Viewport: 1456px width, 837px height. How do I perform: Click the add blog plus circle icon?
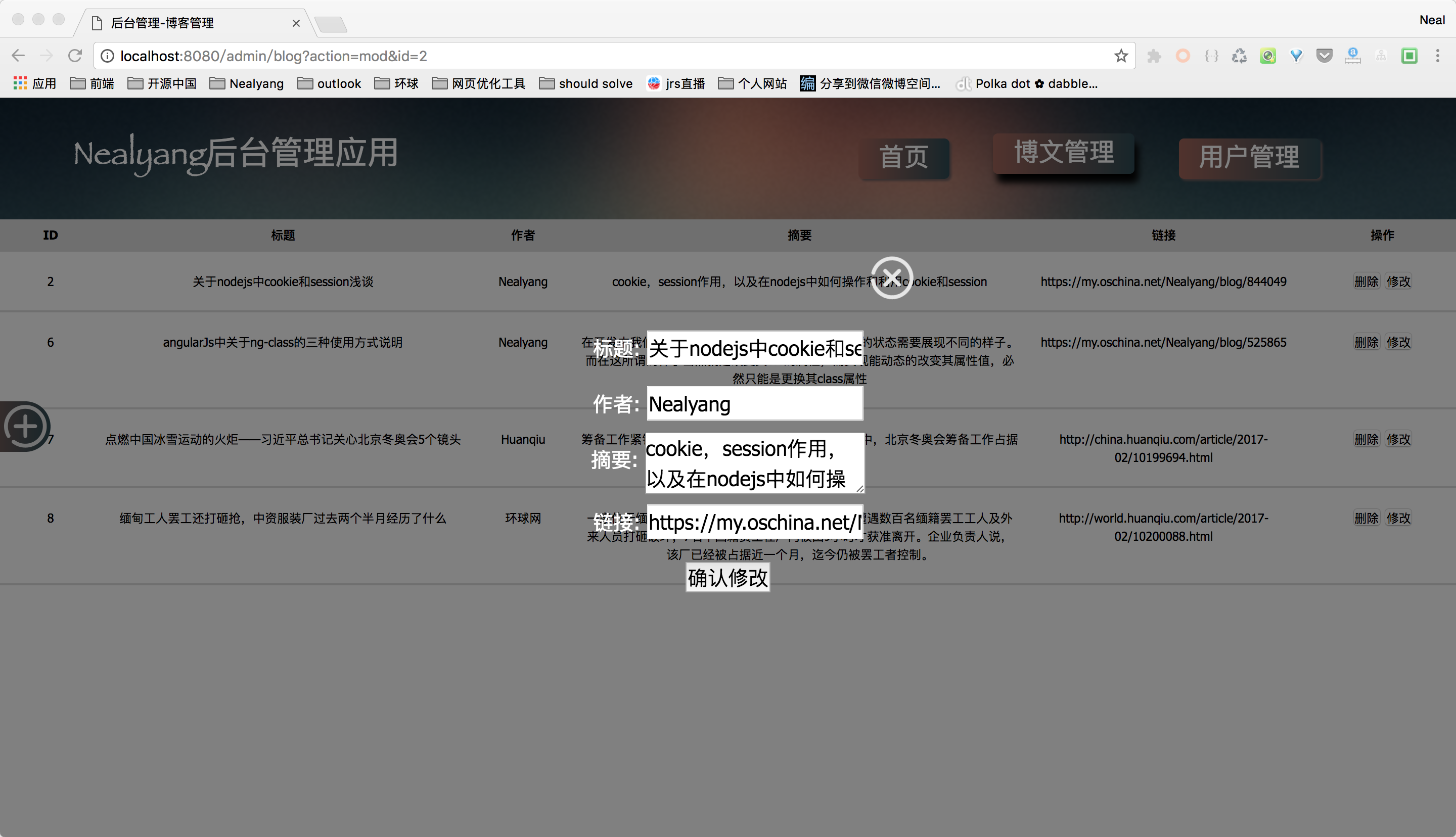(x=25, y=427)
